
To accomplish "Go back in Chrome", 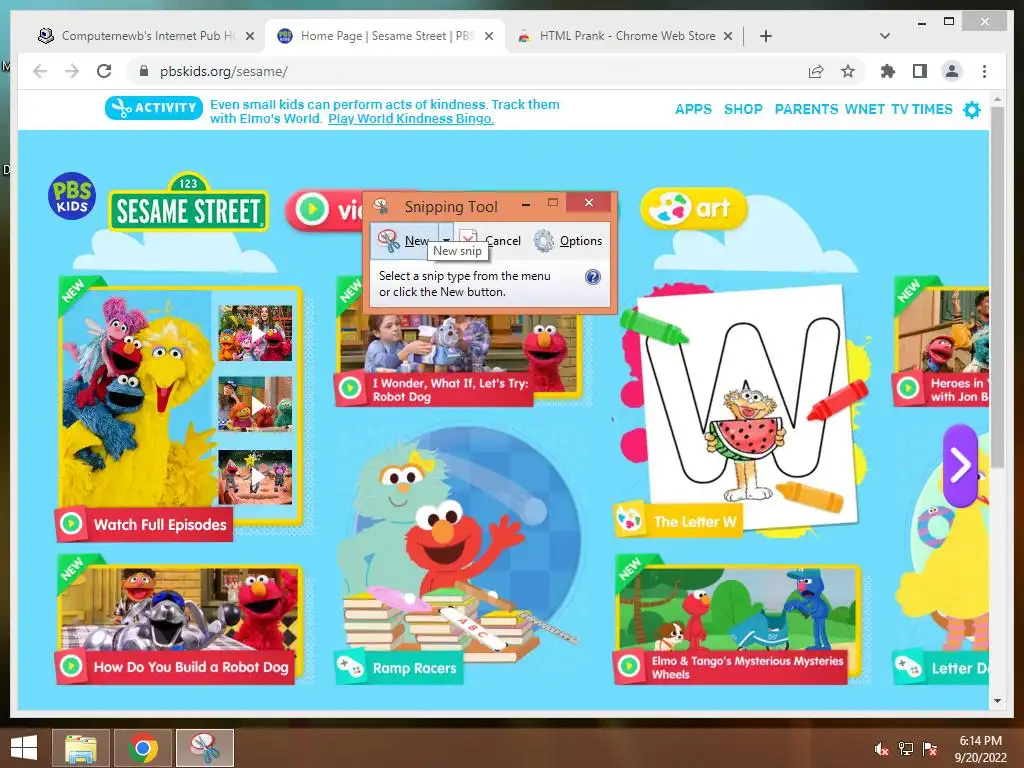I will tap(40, 71).
